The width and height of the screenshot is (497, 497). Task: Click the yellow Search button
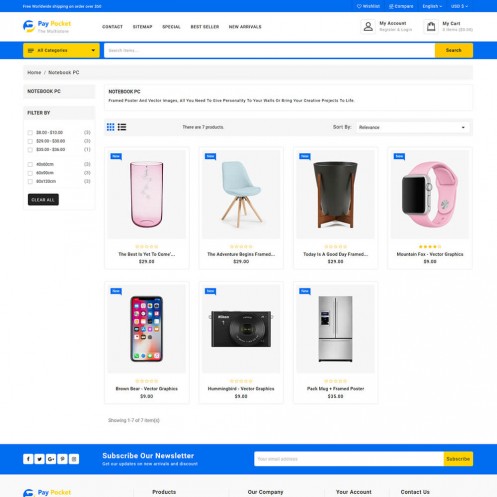(x=454, y=50)
